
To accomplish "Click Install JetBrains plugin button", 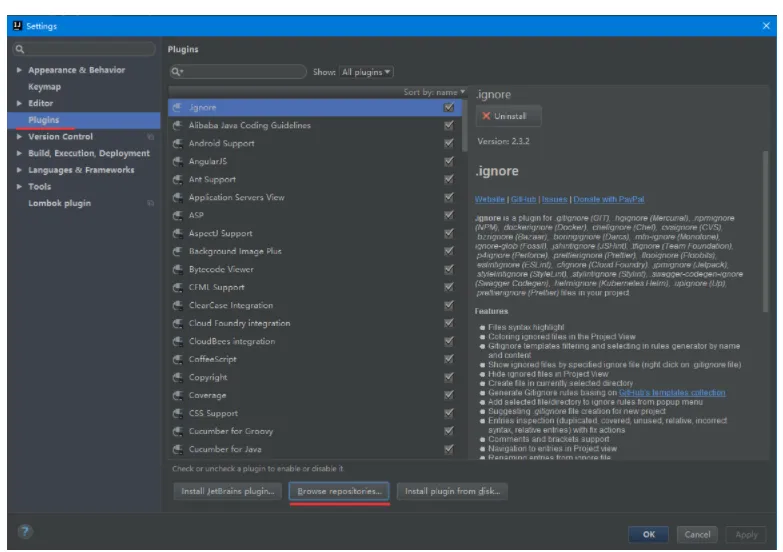I will 228,491.
